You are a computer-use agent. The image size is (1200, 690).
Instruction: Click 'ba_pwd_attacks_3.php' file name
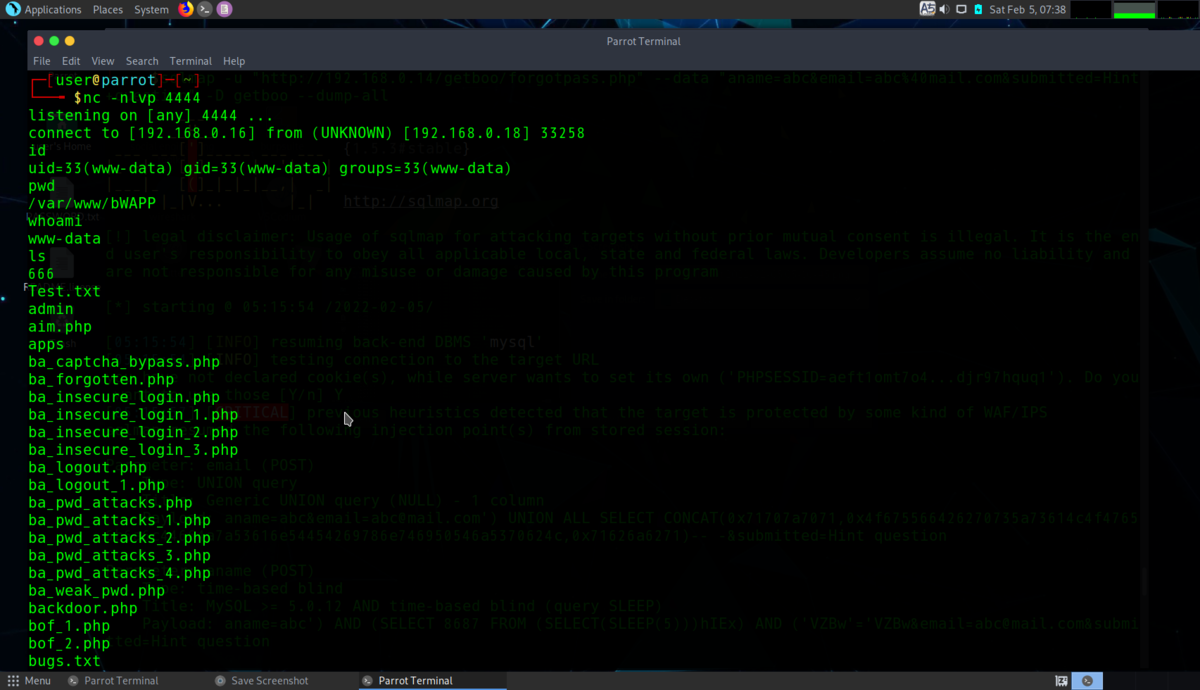(x=119, y=555)
